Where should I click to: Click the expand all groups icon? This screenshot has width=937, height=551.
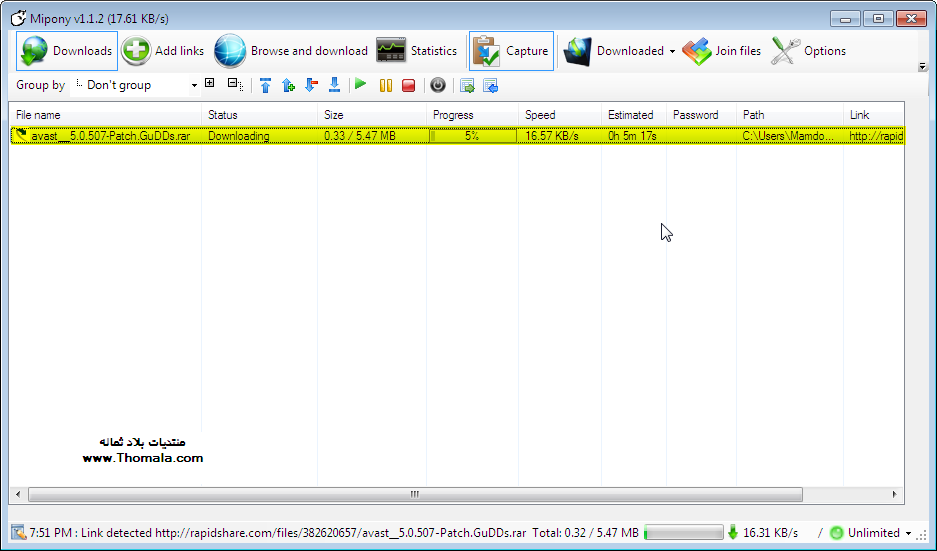click(x=210, y=85)
